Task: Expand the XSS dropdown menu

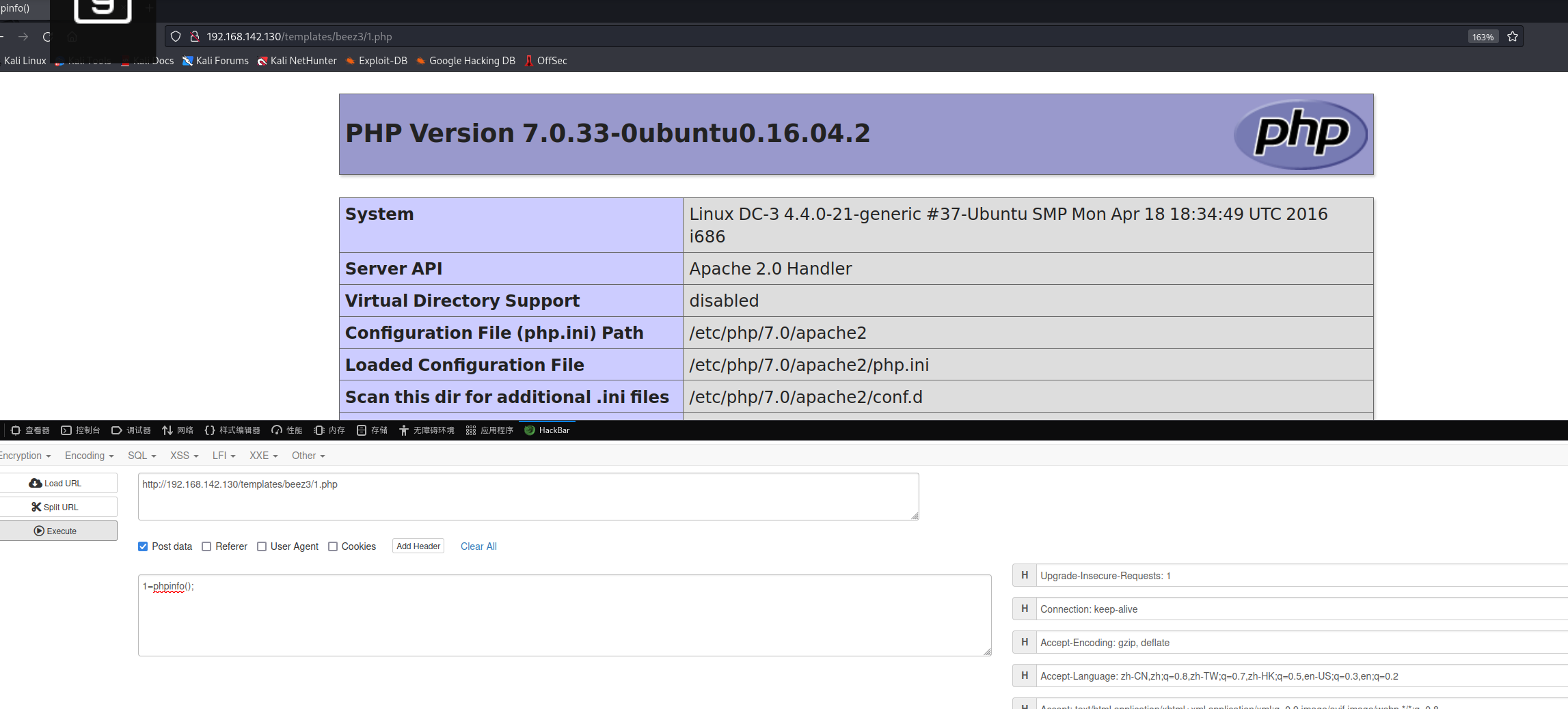Action: click(x=184, y=456)
